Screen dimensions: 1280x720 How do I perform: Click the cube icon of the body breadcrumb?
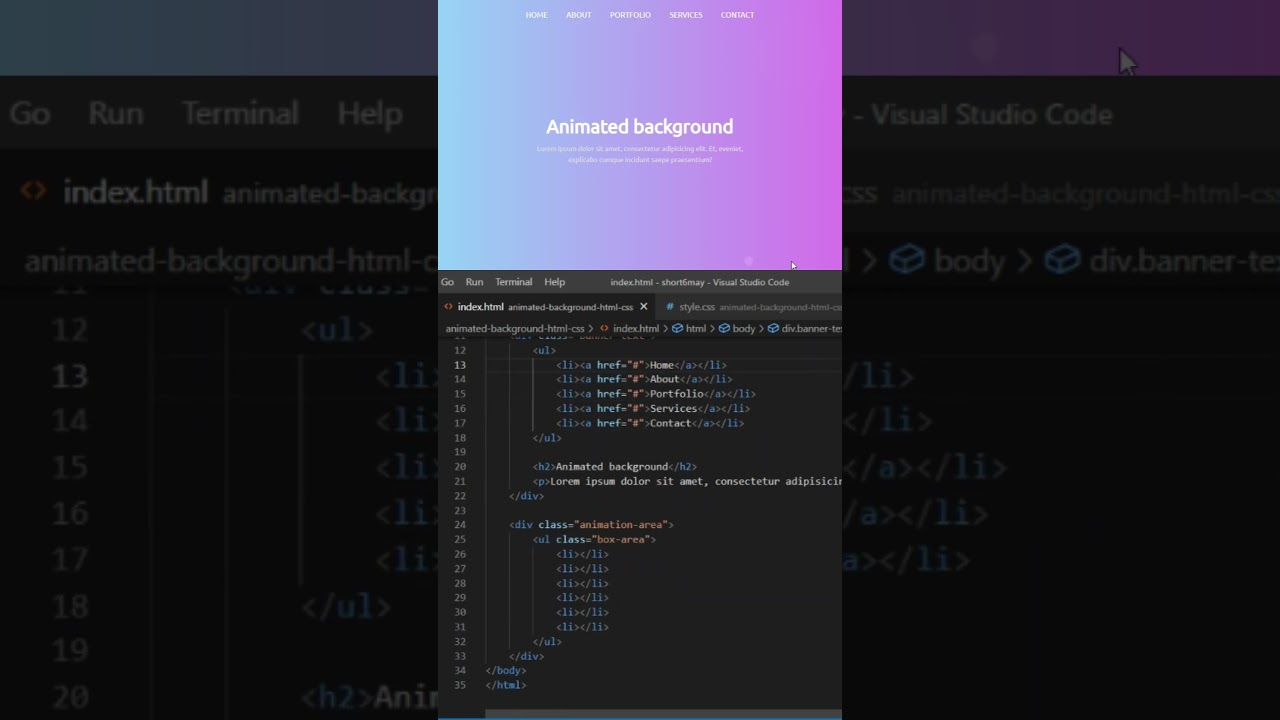click(x=724, y=328)
